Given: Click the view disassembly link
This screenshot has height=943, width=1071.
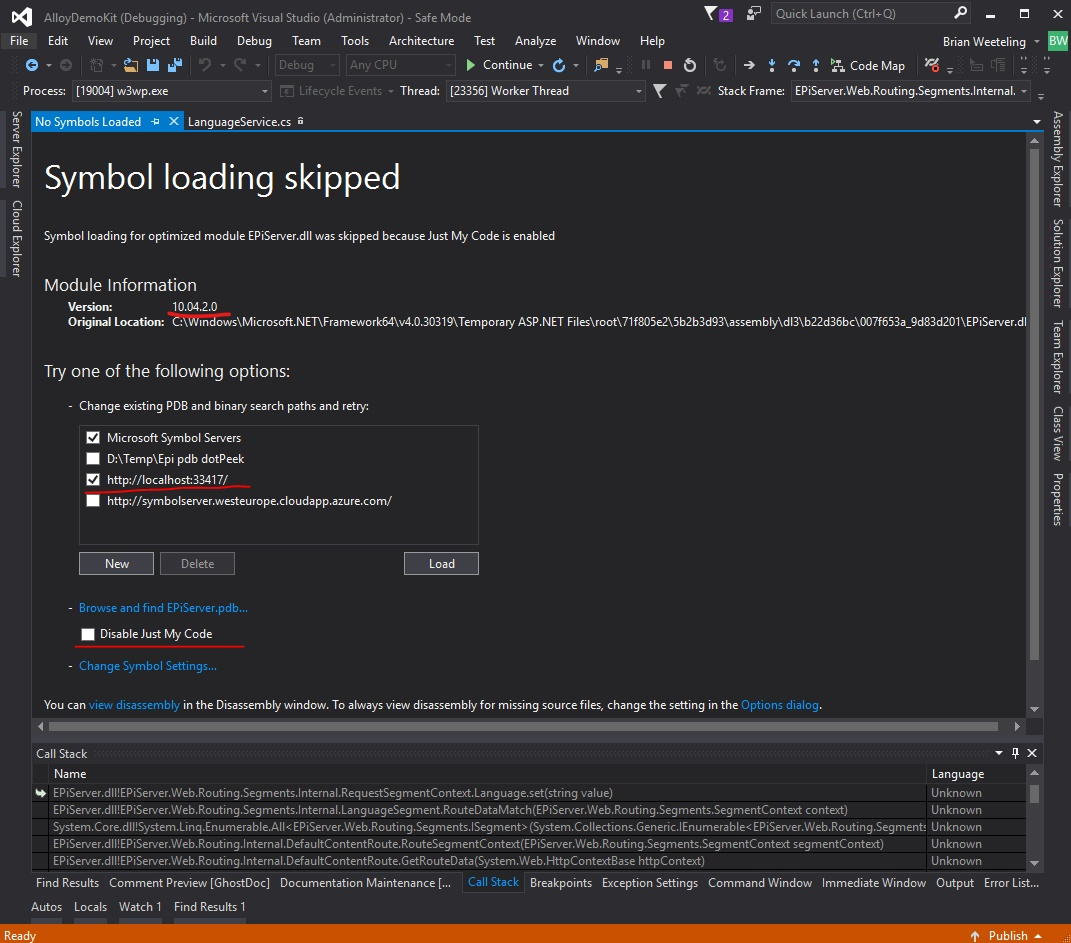Looking at the screenshot, I should pyautogui.click(x=134, y=705).
